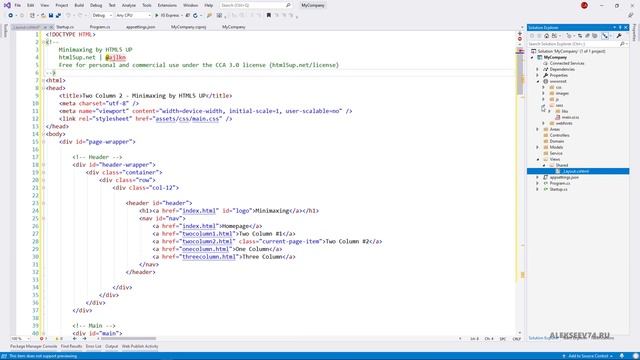Screen dimensions: 640x360
Task: Start debugging with IIS Express button
Action: [x=167, y=16]
